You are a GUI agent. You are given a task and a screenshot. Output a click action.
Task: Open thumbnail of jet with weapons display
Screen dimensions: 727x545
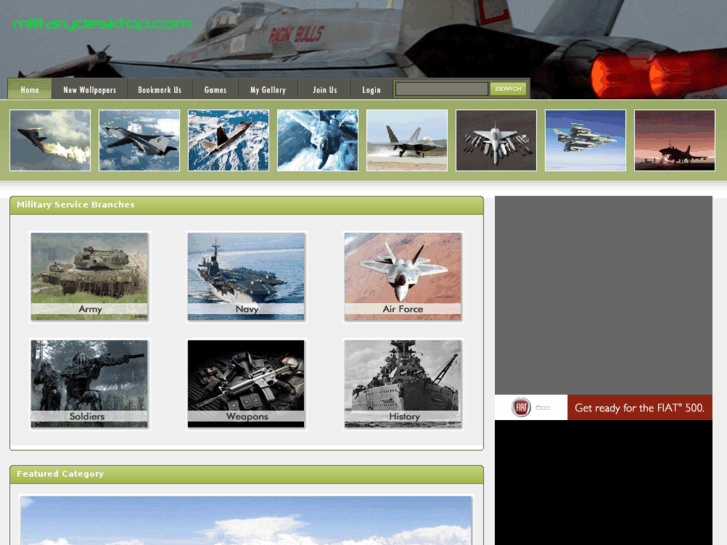pyautogui.click(x=496, y=140)
